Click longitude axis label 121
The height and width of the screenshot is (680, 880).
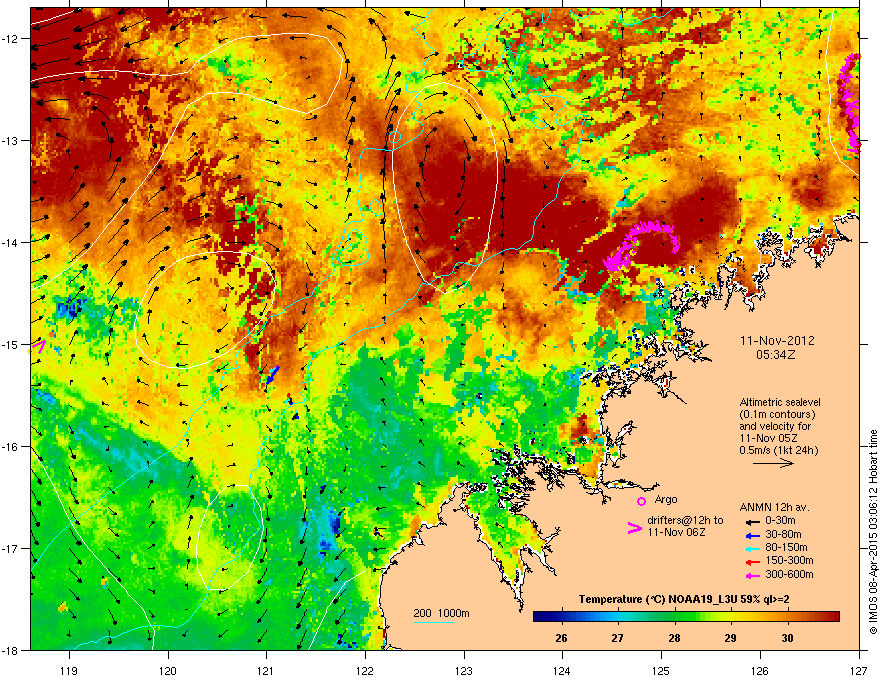[266, 670]
